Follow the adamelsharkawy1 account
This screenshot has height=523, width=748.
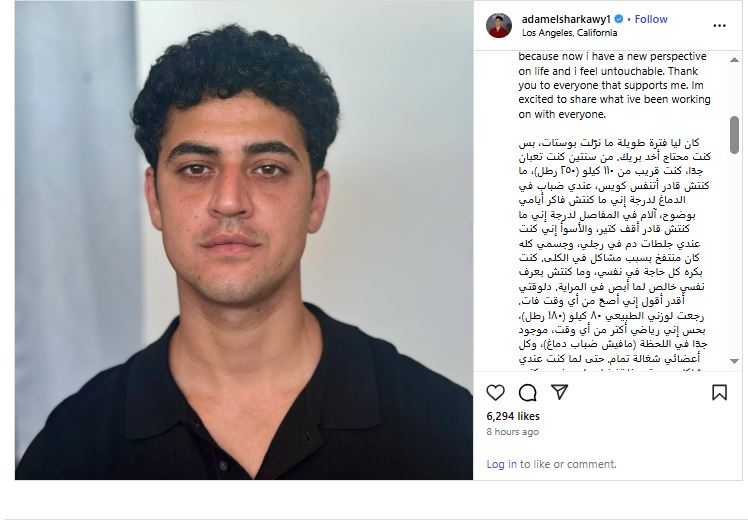point(651,19)
